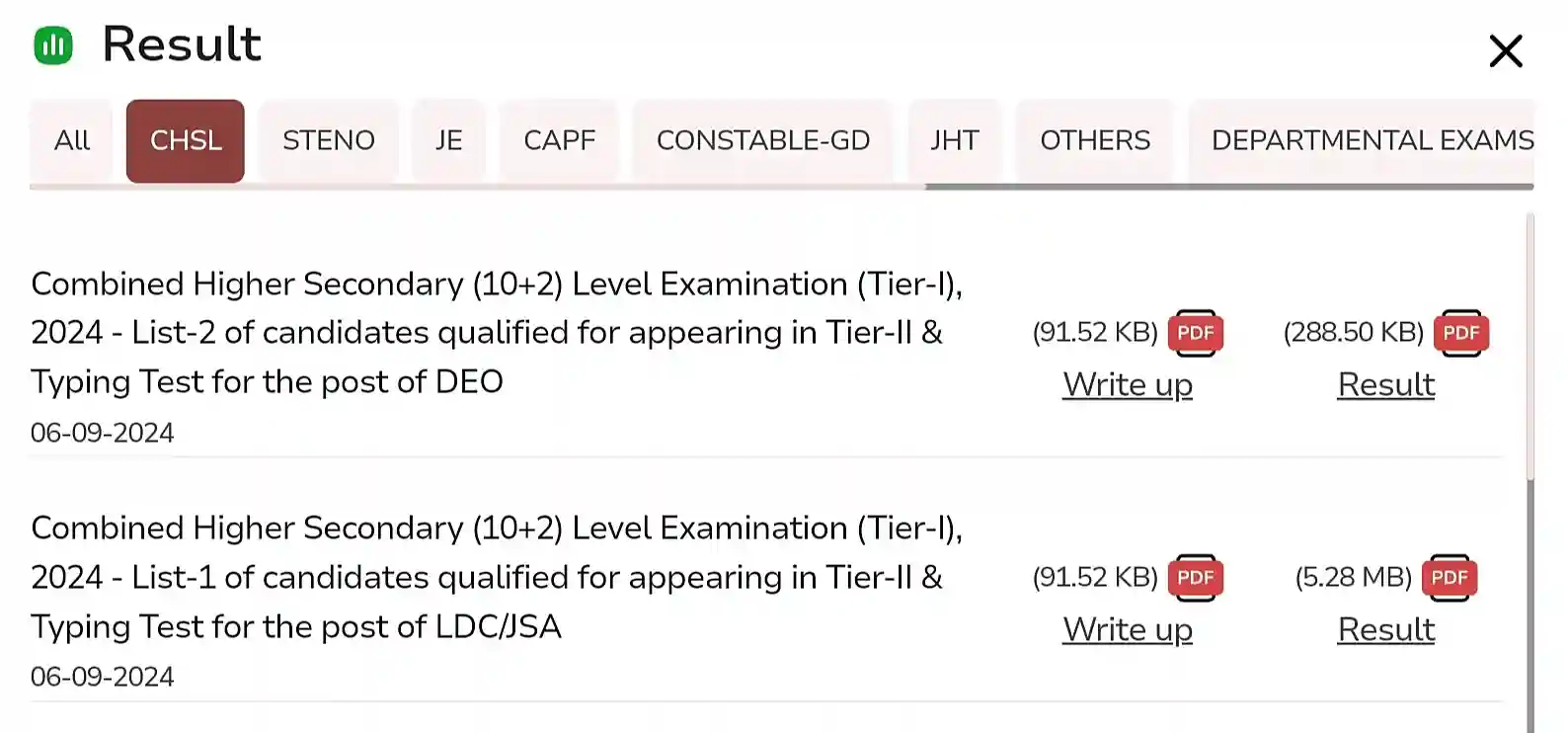Close the Result panel
1568x733 pixels.
1504,51
